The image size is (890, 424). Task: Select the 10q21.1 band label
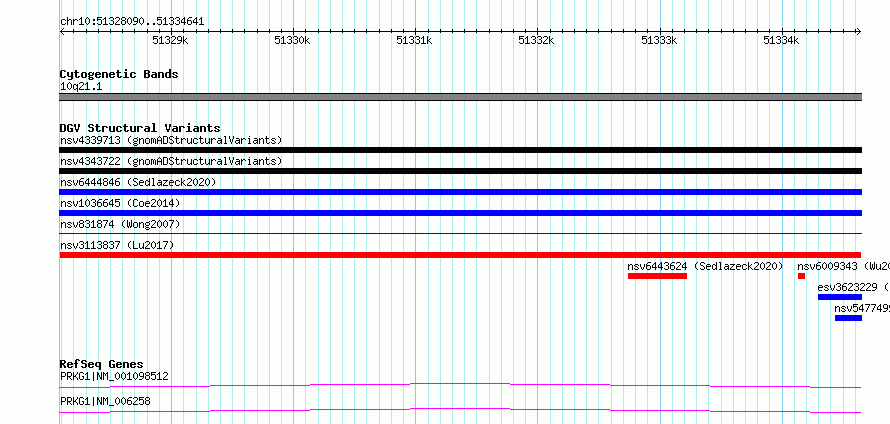coord(81,87)
